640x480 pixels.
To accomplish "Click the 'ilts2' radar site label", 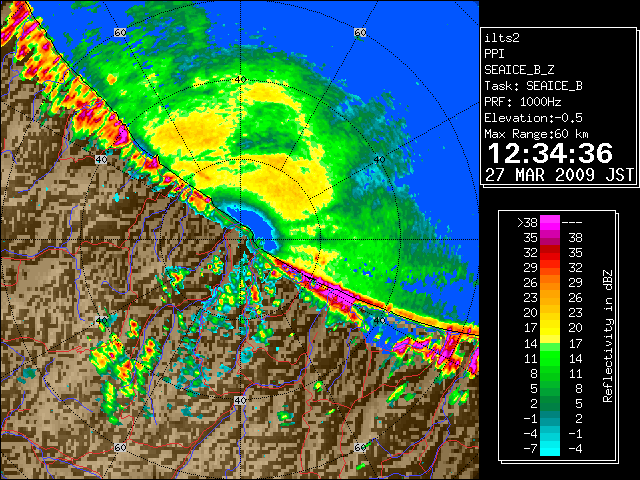I will point(502,38).
